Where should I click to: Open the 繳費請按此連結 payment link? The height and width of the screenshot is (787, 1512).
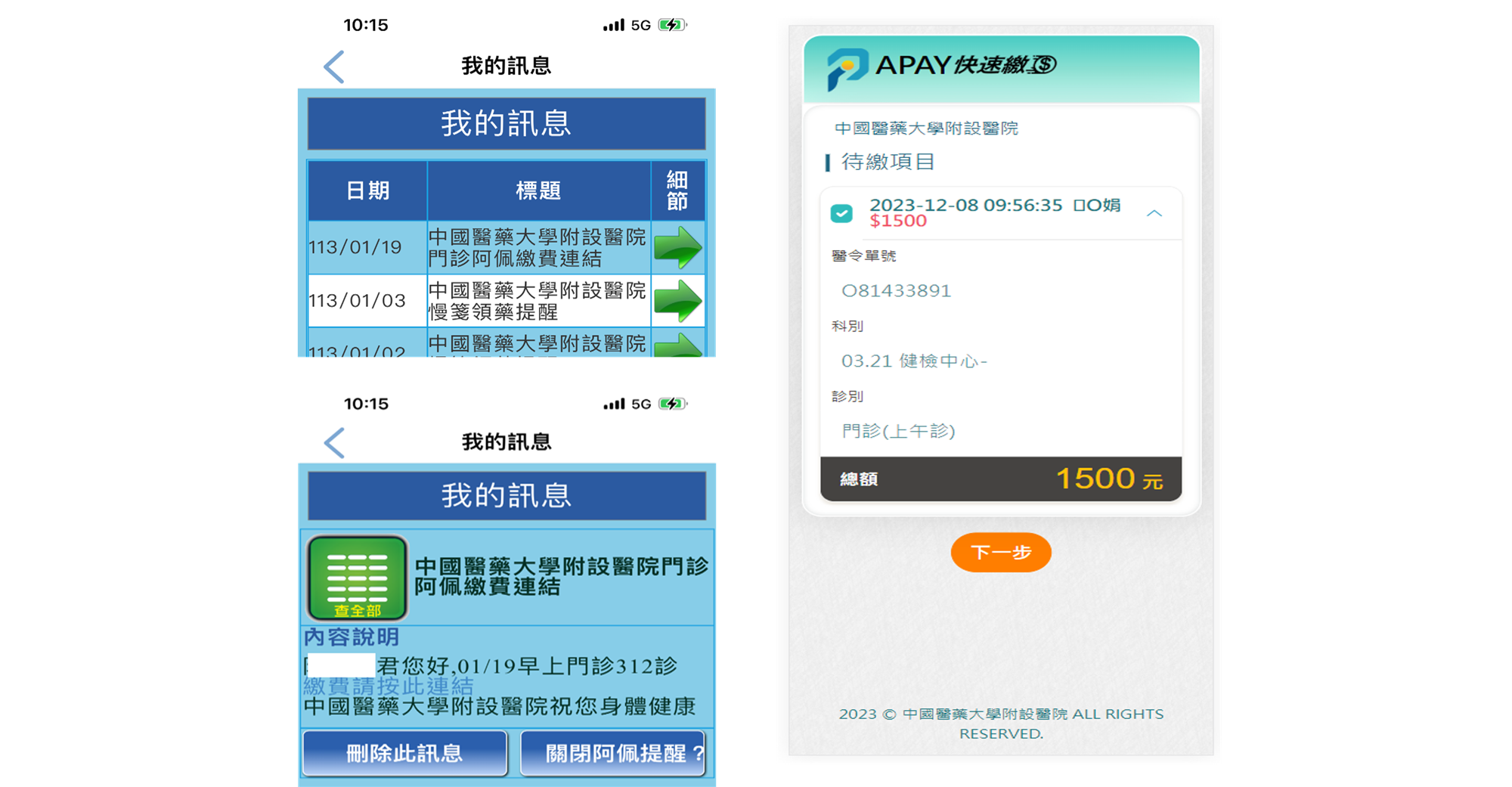point(389,686)
